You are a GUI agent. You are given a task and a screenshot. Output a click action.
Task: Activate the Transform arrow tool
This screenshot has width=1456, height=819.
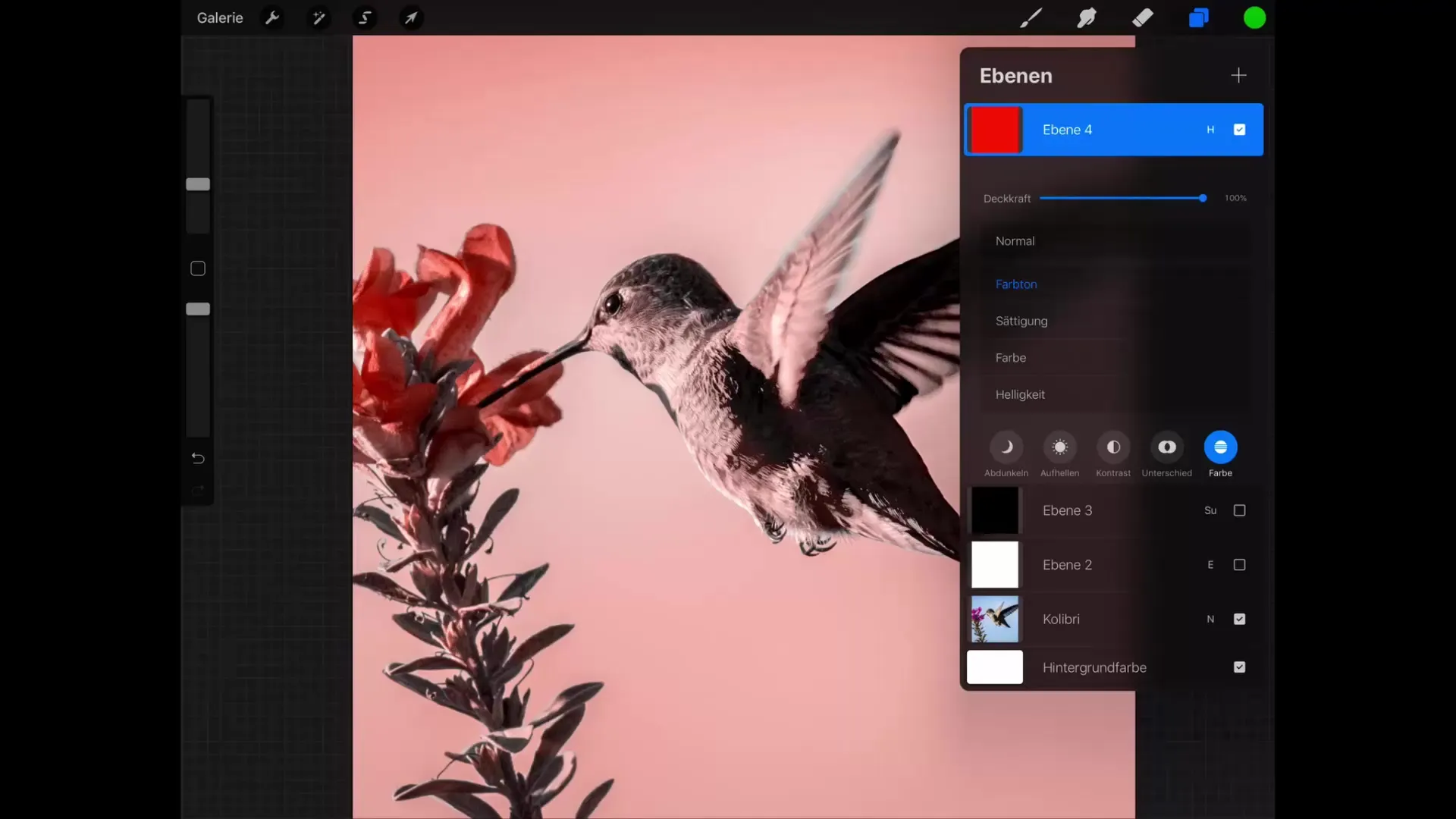tap(411, 17)
